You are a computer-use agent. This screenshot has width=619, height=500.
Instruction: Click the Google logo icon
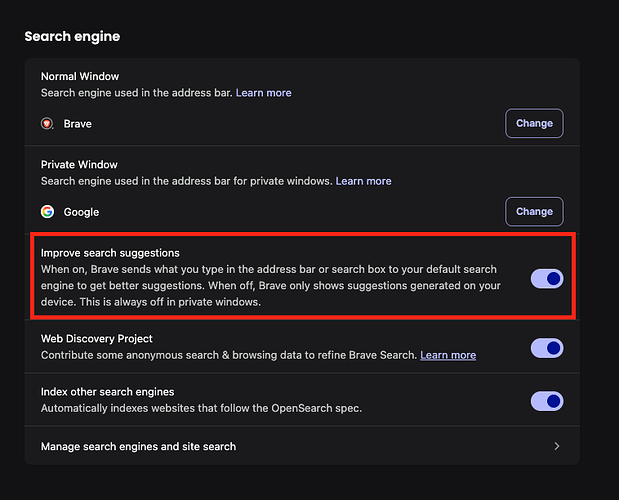tap(47, 212)
